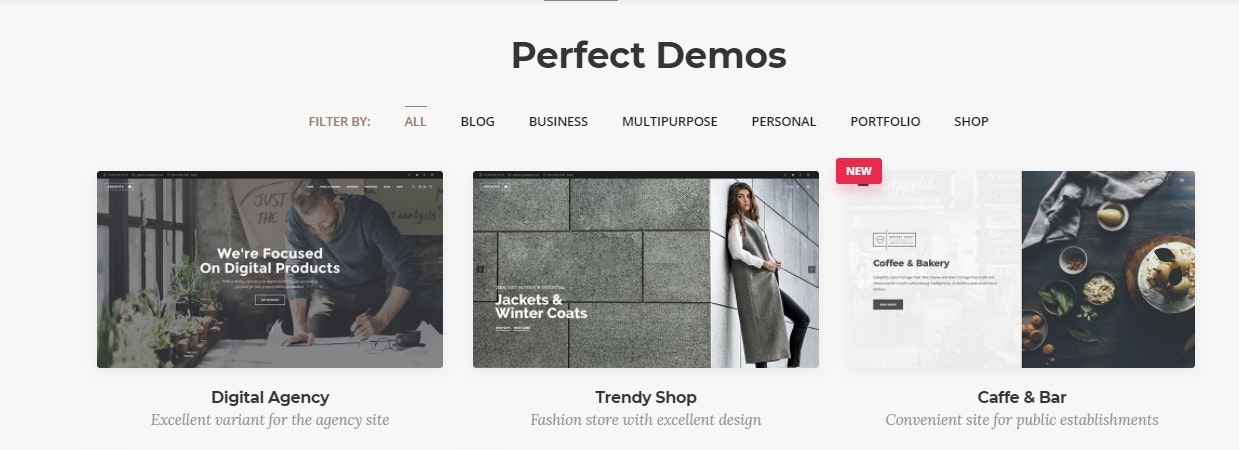Click slider right arrow in Trendy Shop preview

point(811,269)
